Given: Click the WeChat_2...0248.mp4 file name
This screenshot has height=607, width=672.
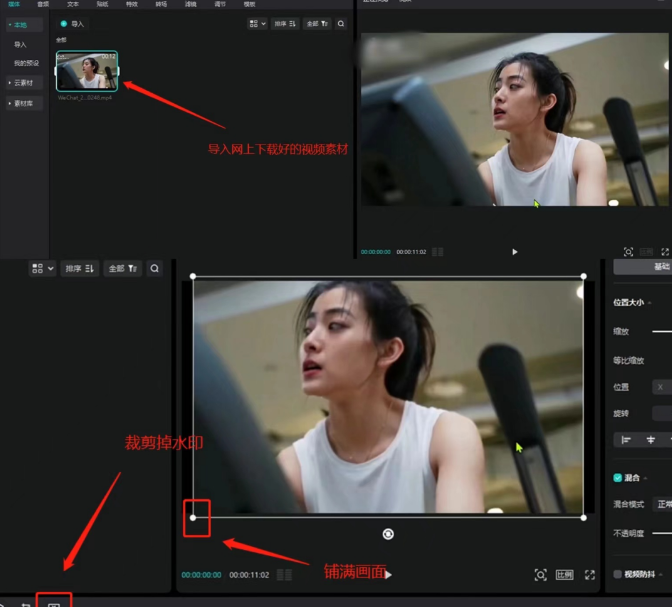Looking at the screenshot, I should 84,98.
